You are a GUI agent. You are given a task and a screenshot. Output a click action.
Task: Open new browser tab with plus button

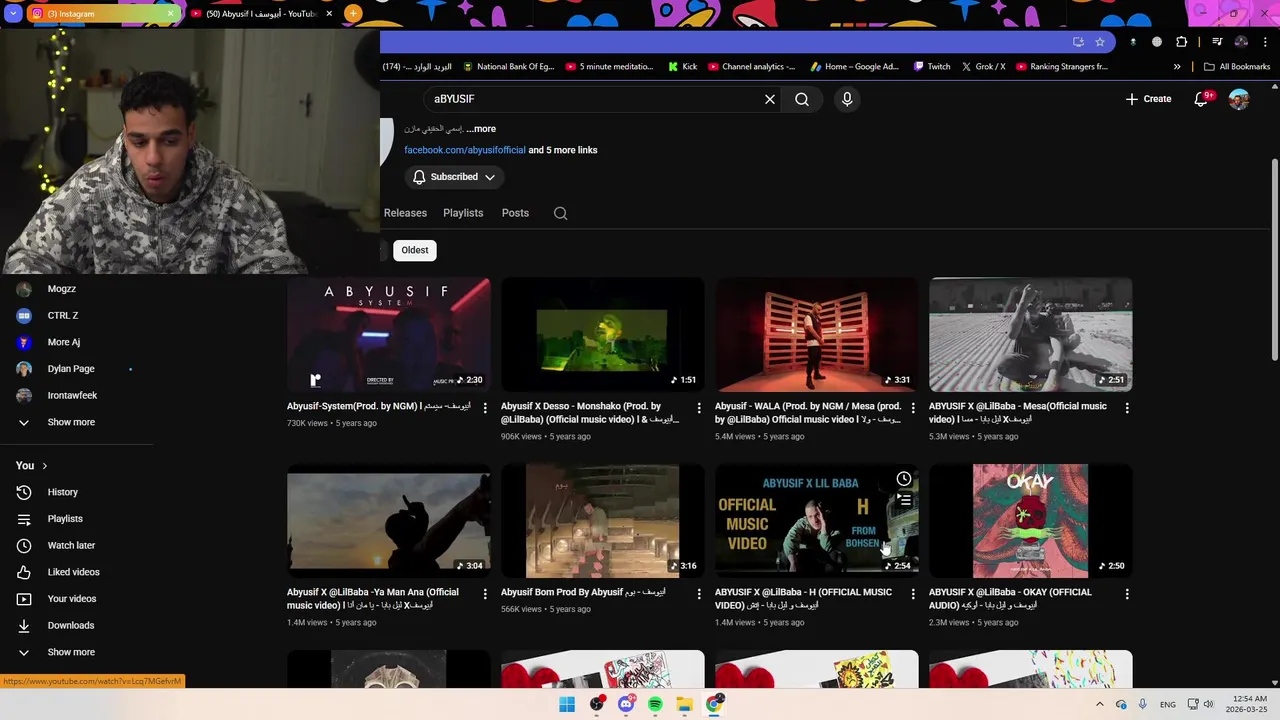(353, 14)
